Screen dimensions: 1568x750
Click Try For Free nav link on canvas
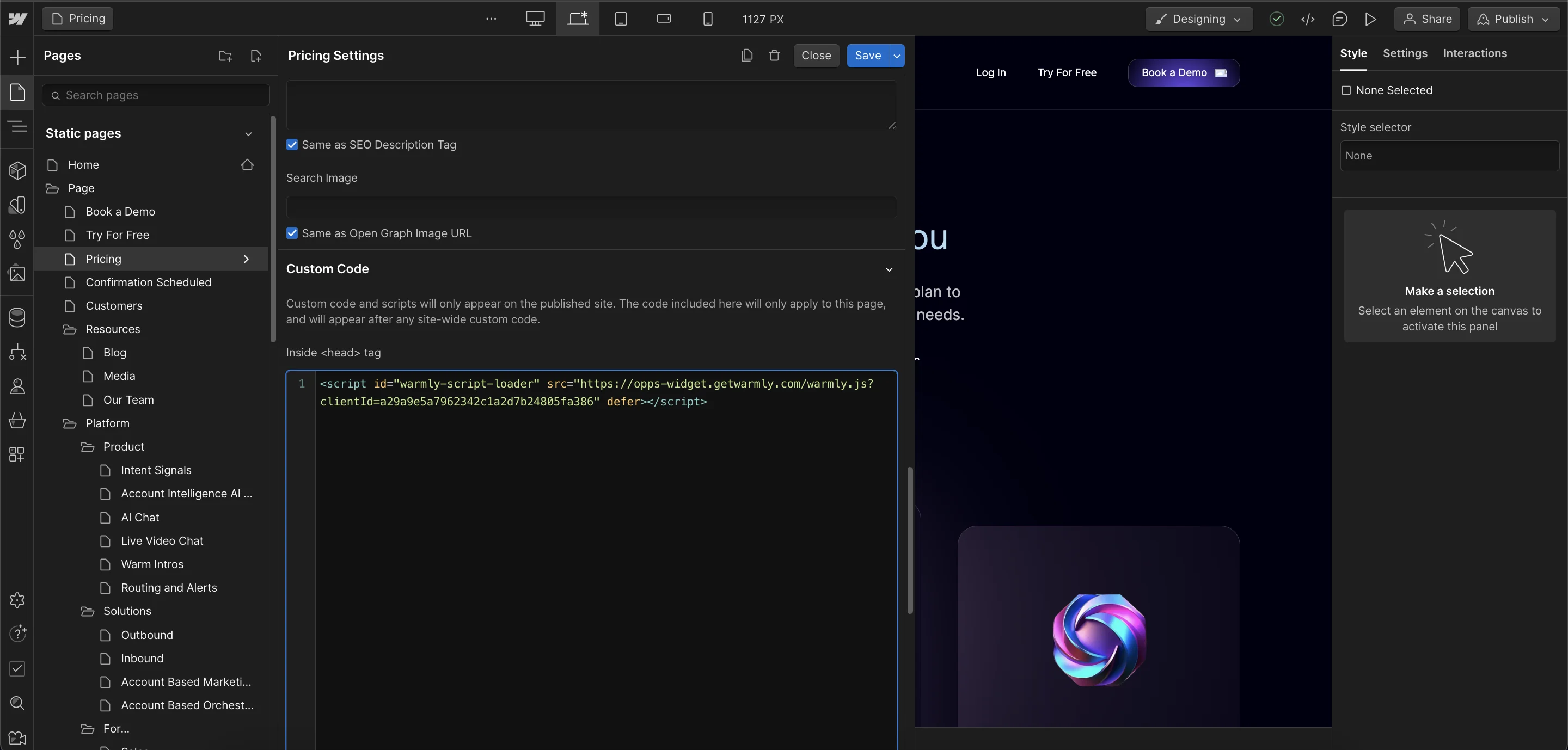coord(1067,72)
